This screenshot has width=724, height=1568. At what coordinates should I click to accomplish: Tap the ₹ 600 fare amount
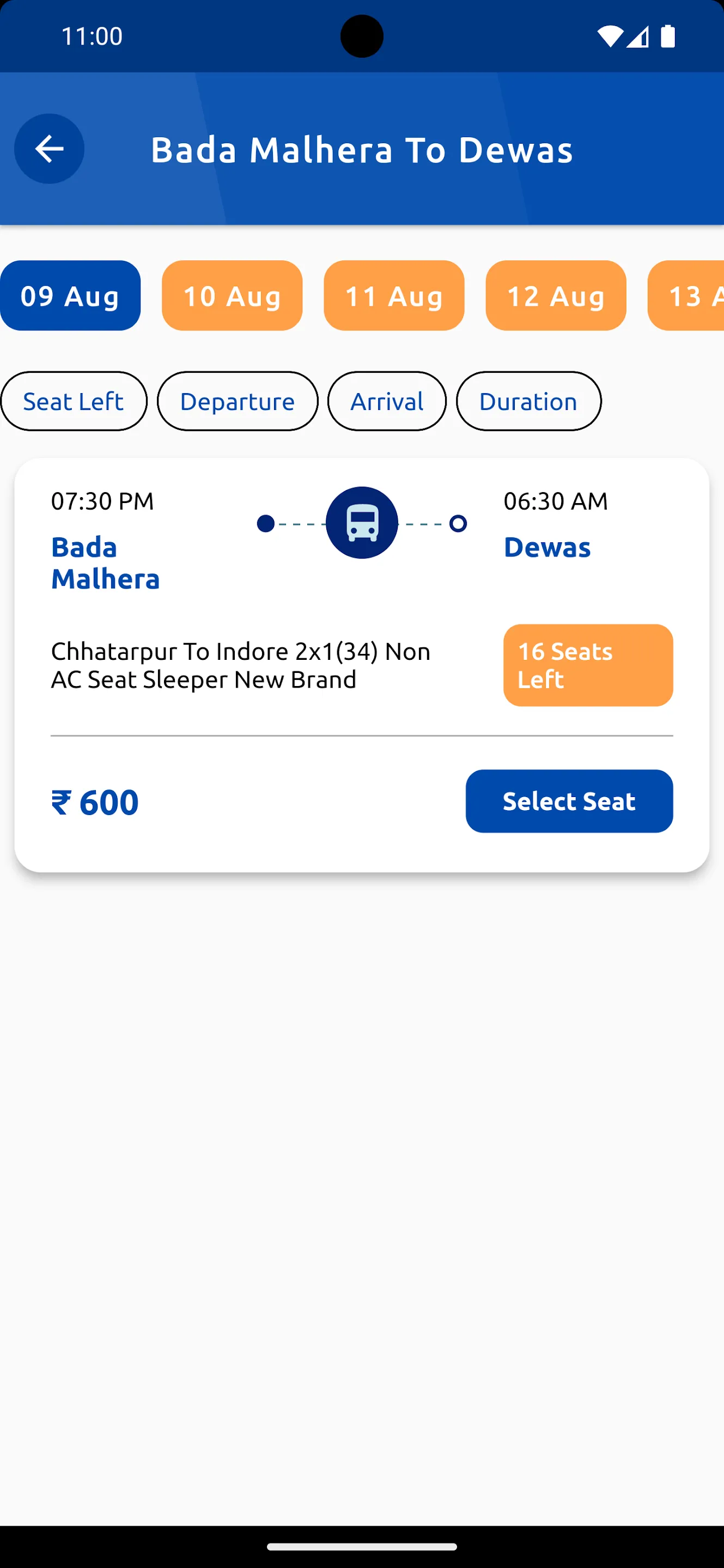pos(95,803)
